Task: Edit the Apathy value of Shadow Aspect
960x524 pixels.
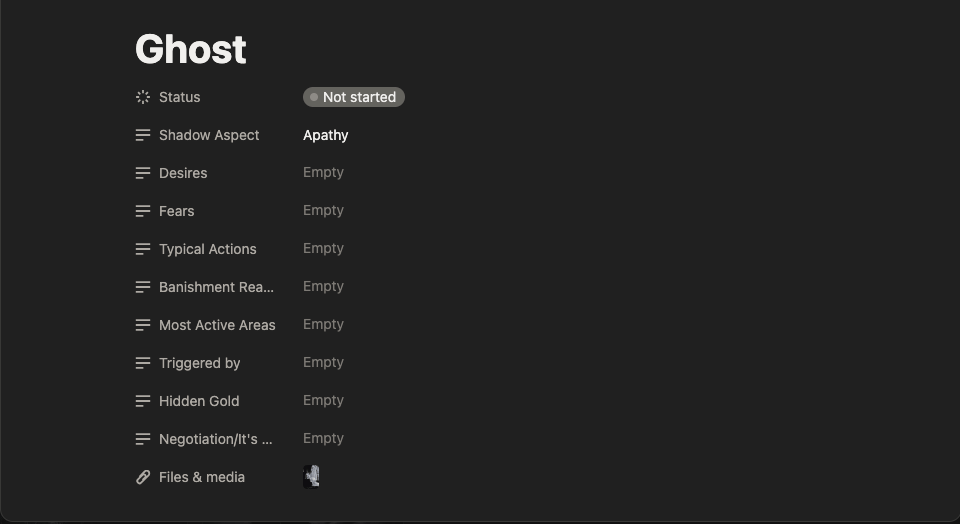Action: tap(326, 135)
